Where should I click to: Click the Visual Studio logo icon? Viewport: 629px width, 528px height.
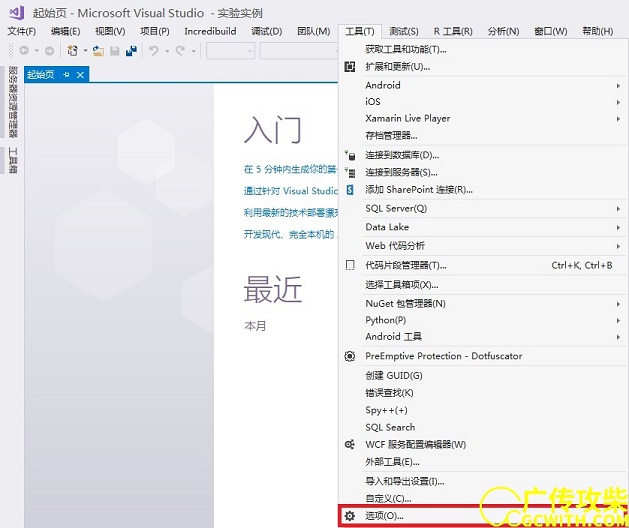click(17, 13)
